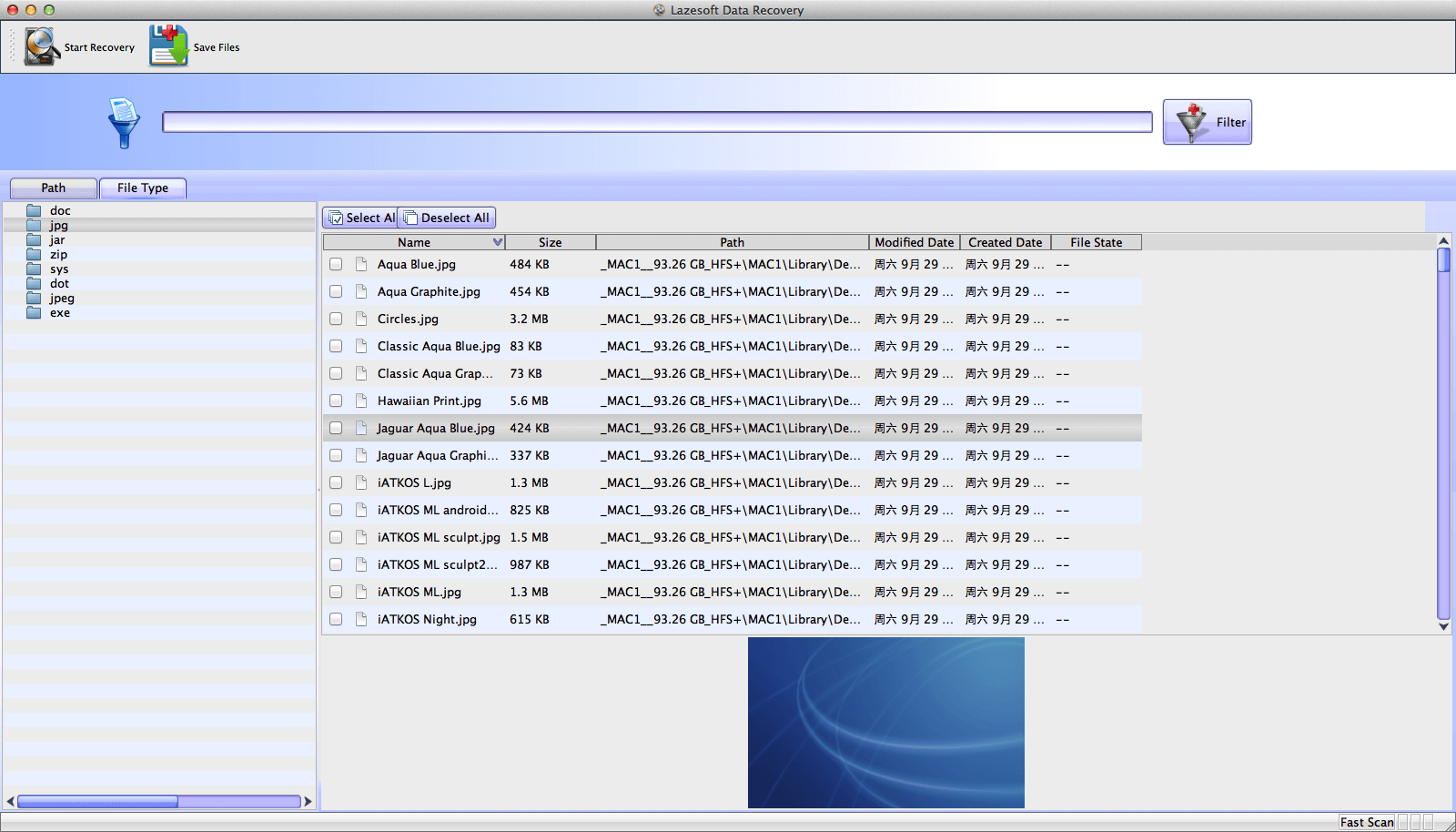The image size is (1456, 832).
Task: Click the file icon beside Hawaiian Print.jpg
Action: [x=361, y=401]
